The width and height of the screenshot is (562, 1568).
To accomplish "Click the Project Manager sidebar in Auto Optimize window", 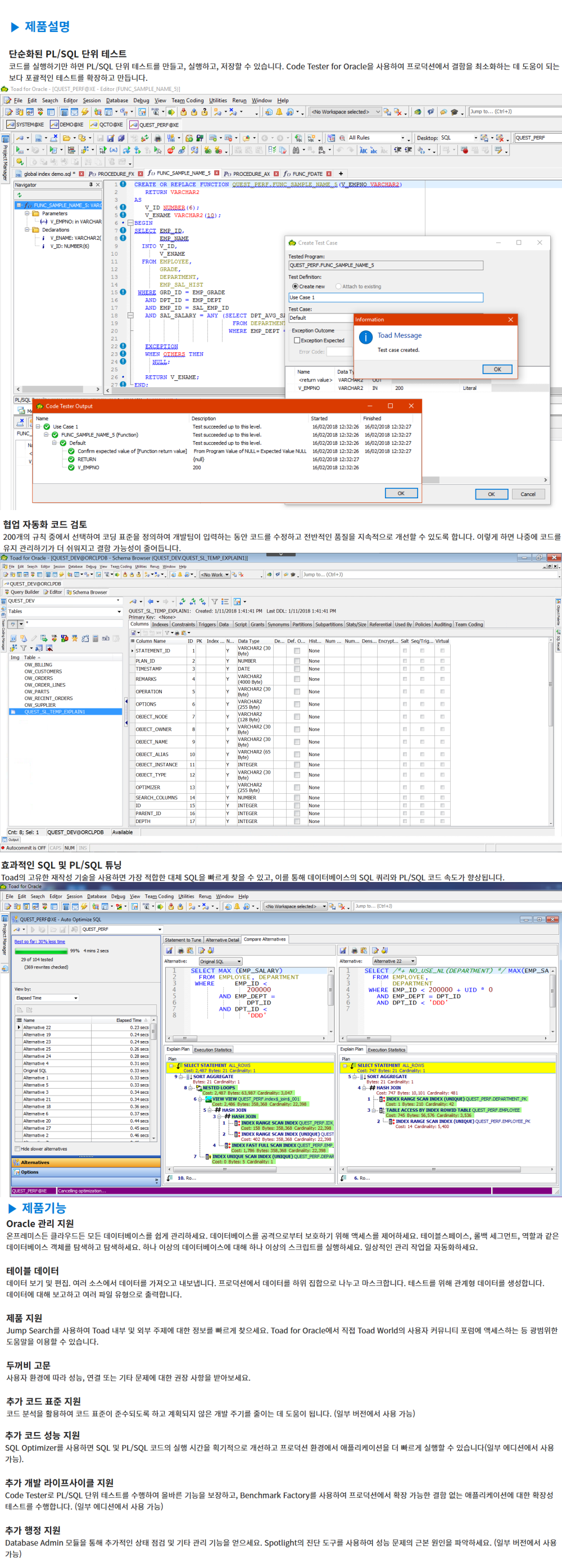I will click(x=4, y=935).
